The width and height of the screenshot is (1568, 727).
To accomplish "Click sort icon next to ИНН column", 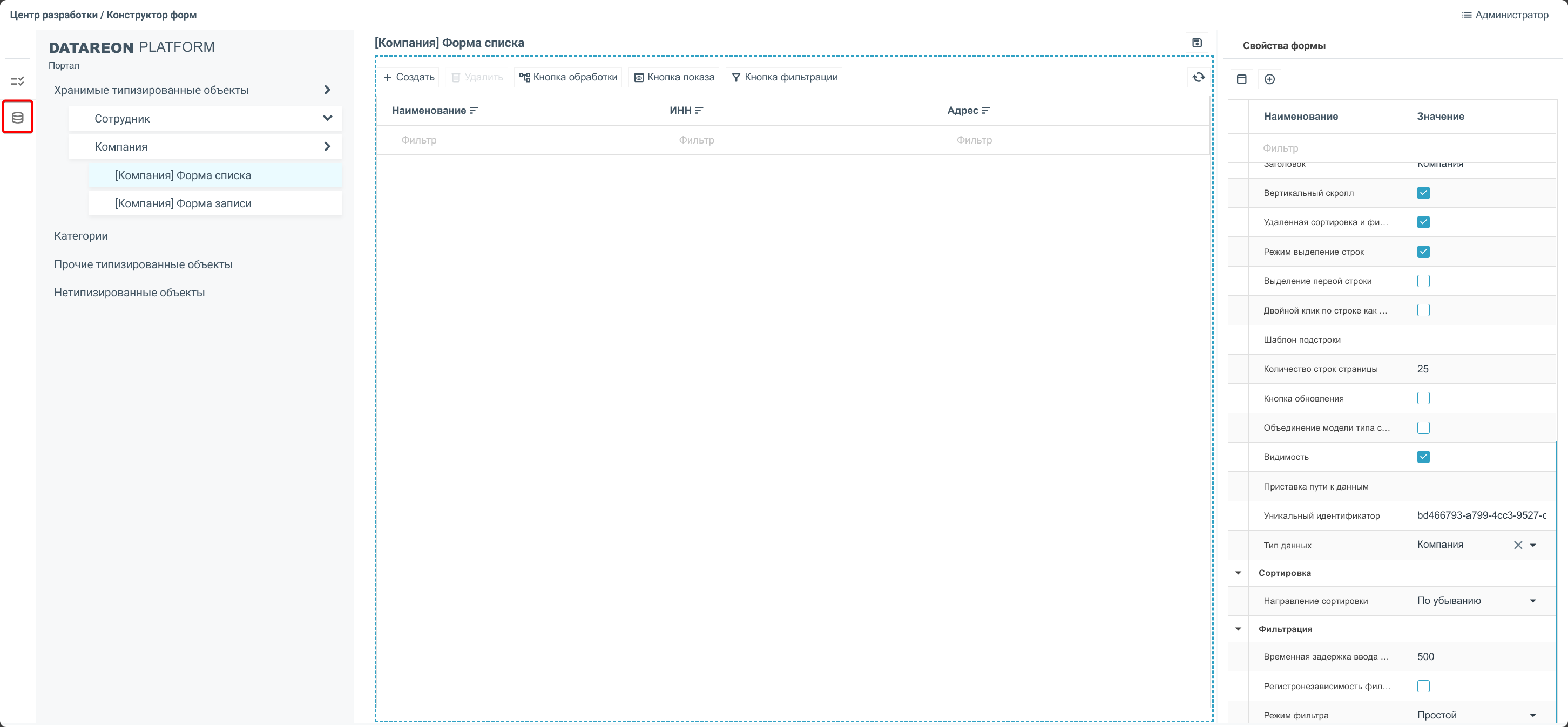I will pos(699,111).
